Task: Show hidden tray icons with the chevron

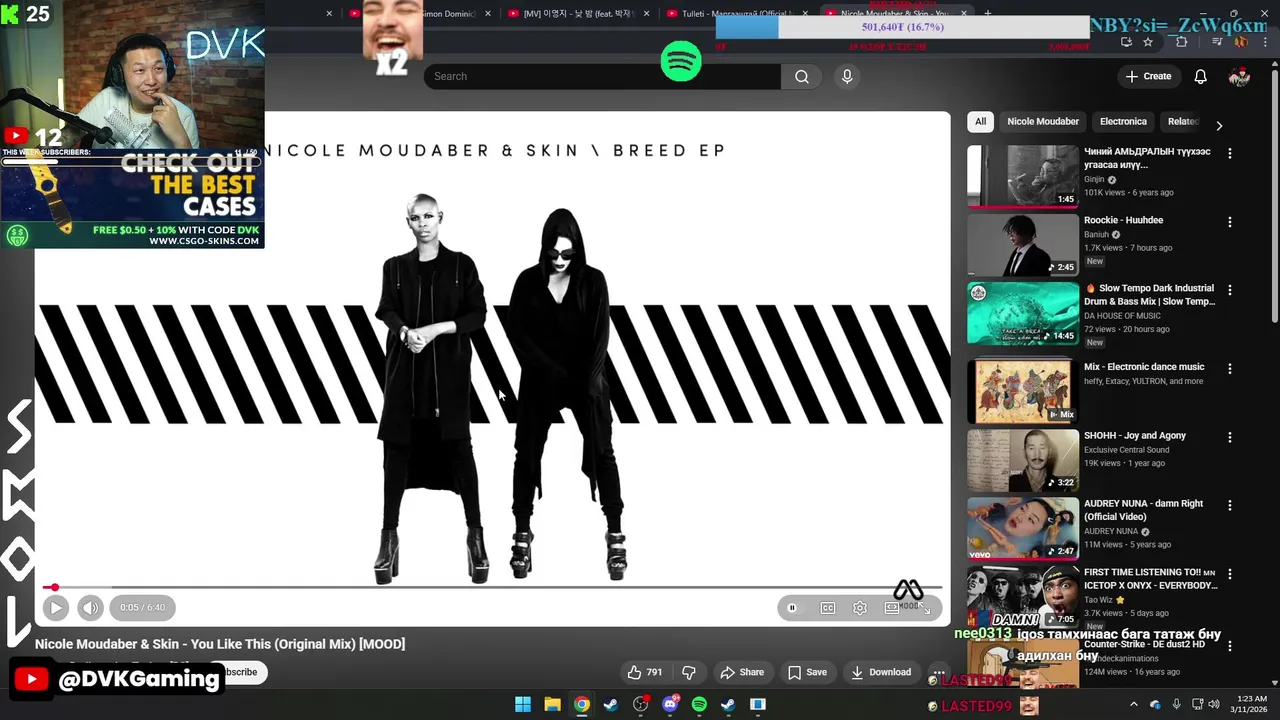Action: click(1133, 704)
